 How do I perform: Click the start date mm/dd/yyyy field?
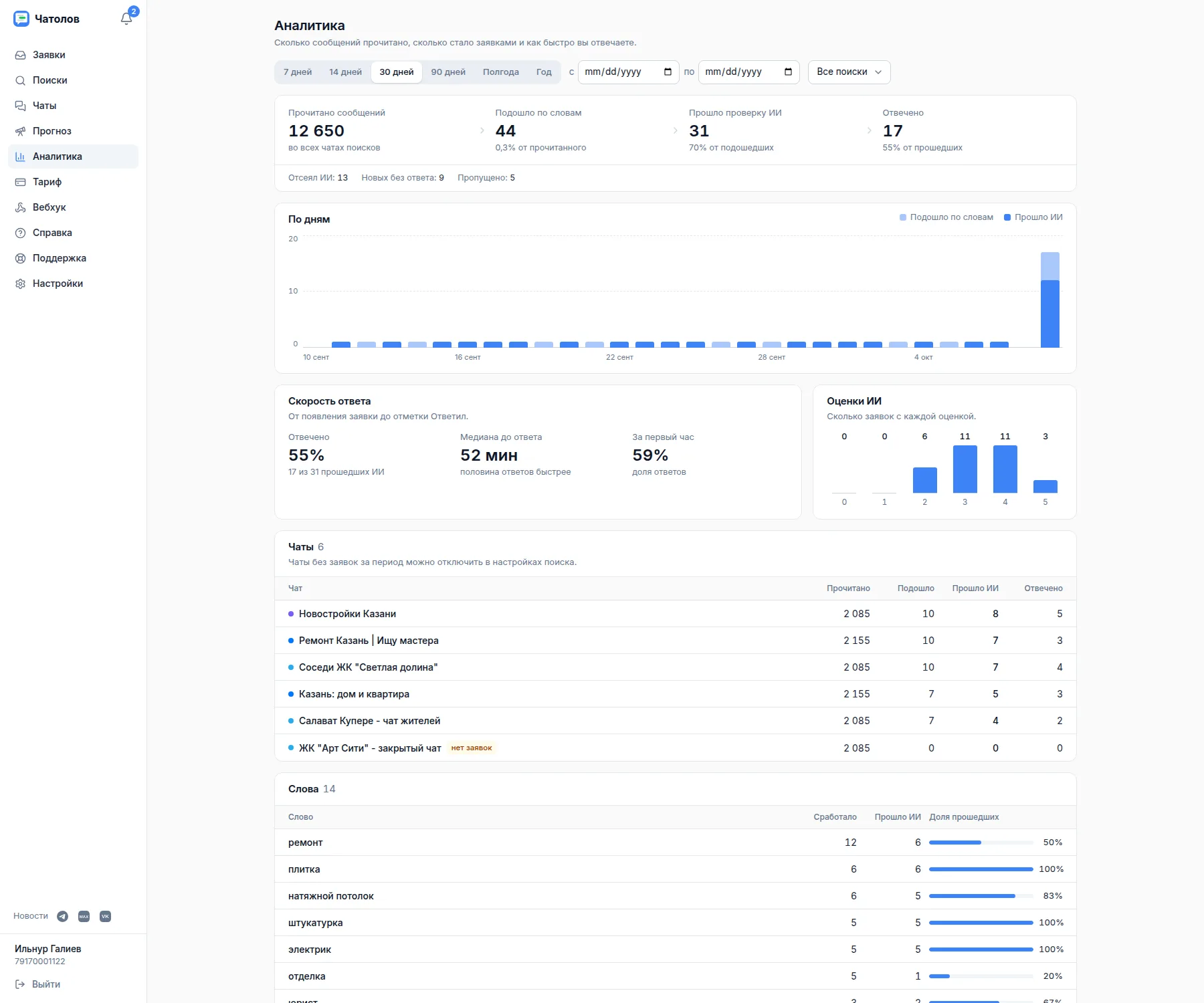pyautogui.click(x=628, y=72)
